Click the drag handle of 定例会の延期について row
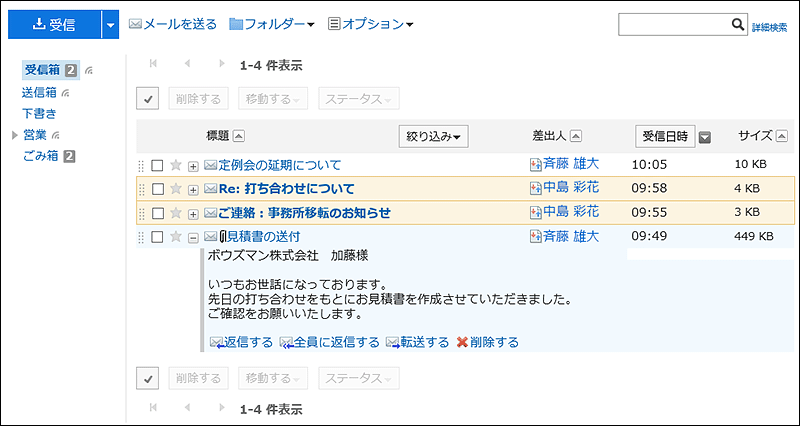Screen dimensions: 800x426 [x=141, y=166]
